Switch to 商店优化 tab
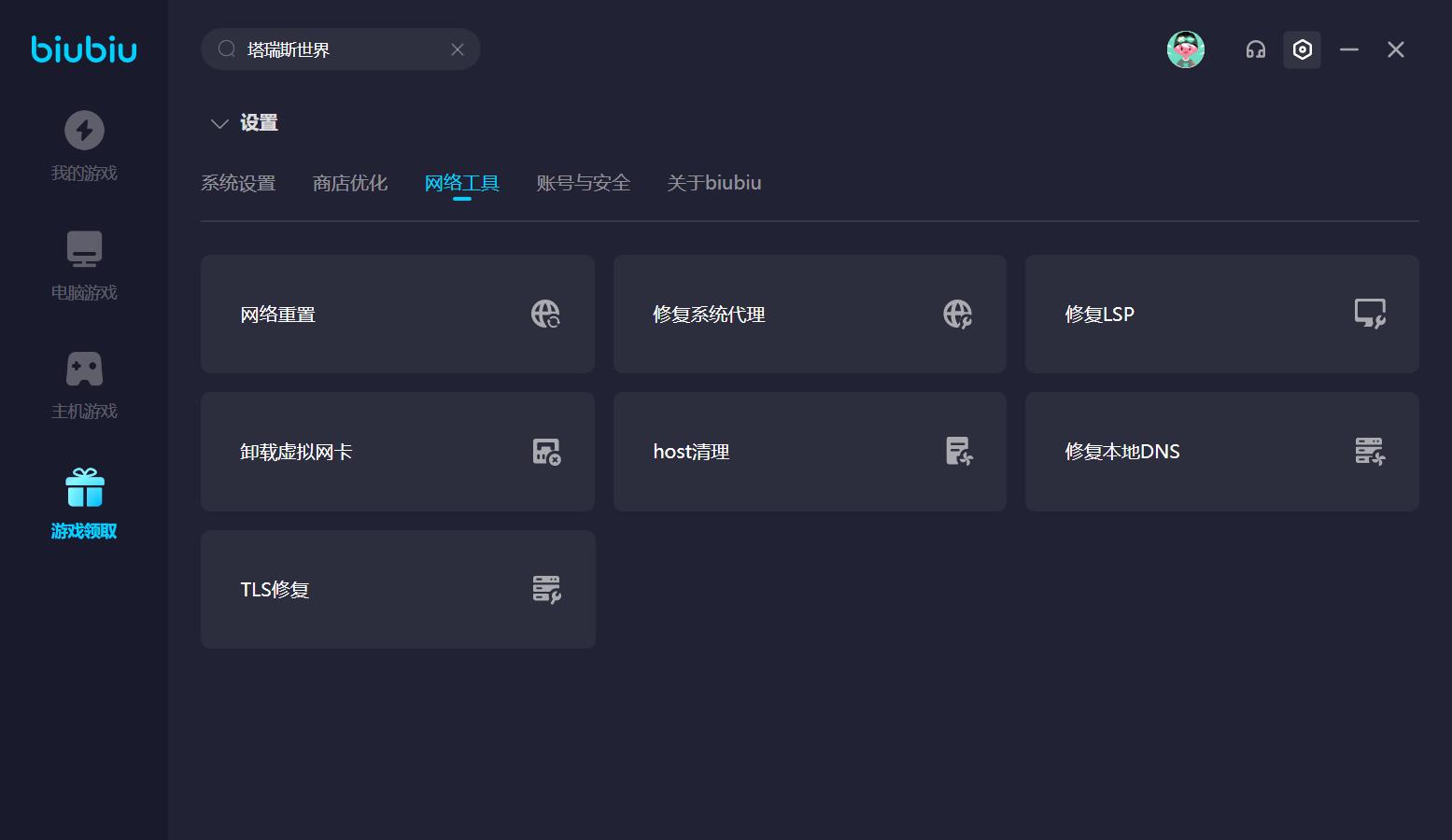The image size is (1452, 840). click(350, 183)
